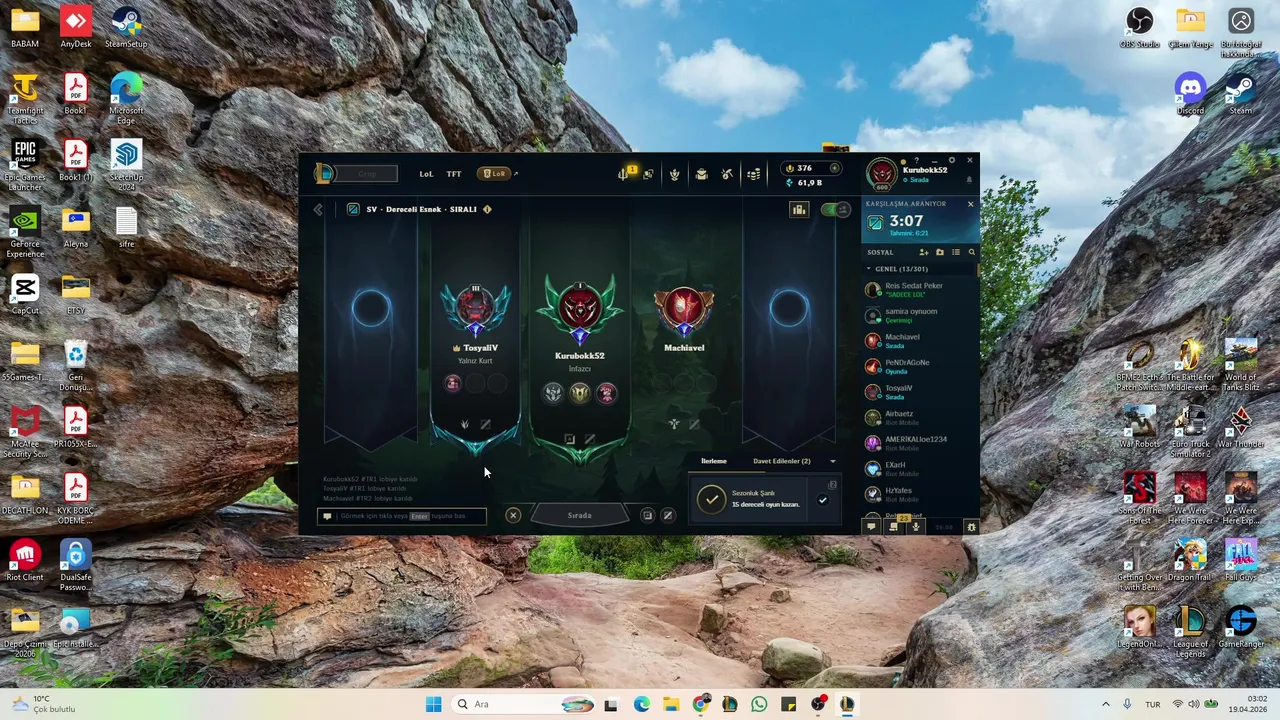The height and width of the screenshot is (720, 1280).
Task: Switch to the İlerleme tab
Action: [x=714, y=461]
